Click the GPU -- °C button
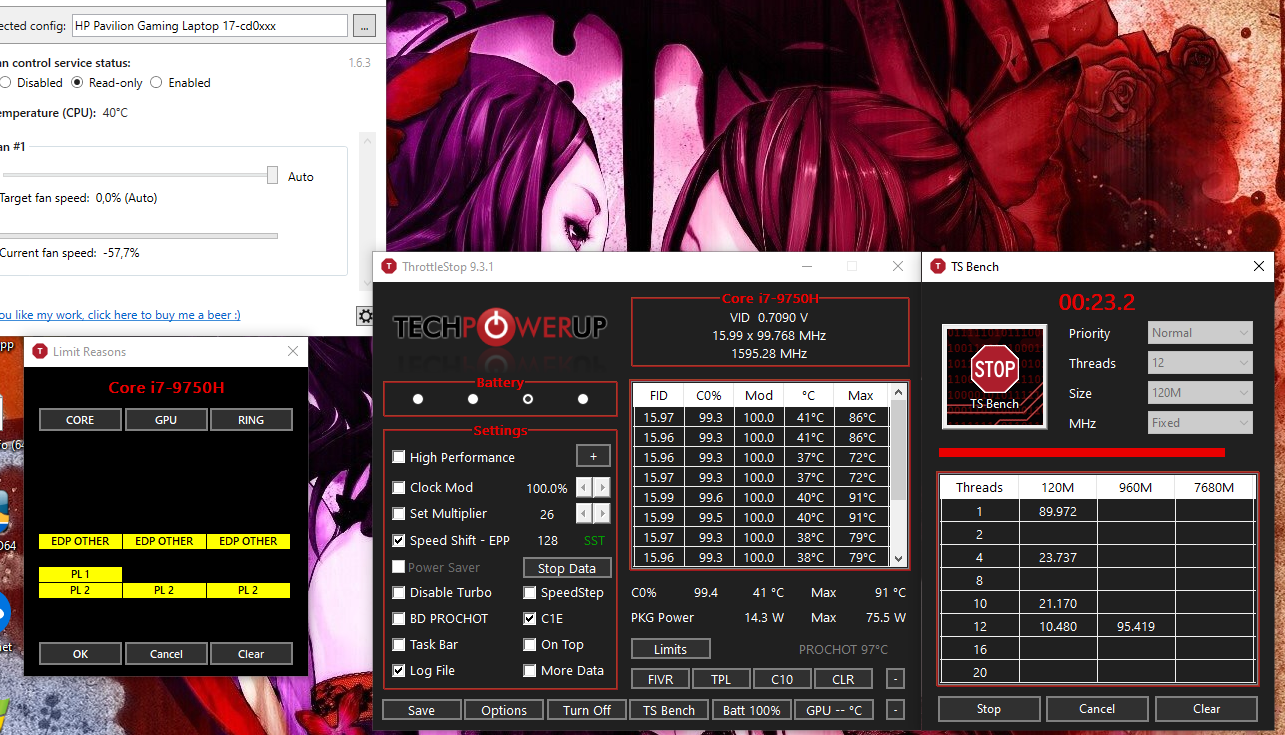The width and height of the screenshot is (1285, 735). pyautogui.click(x=834, y=710)
